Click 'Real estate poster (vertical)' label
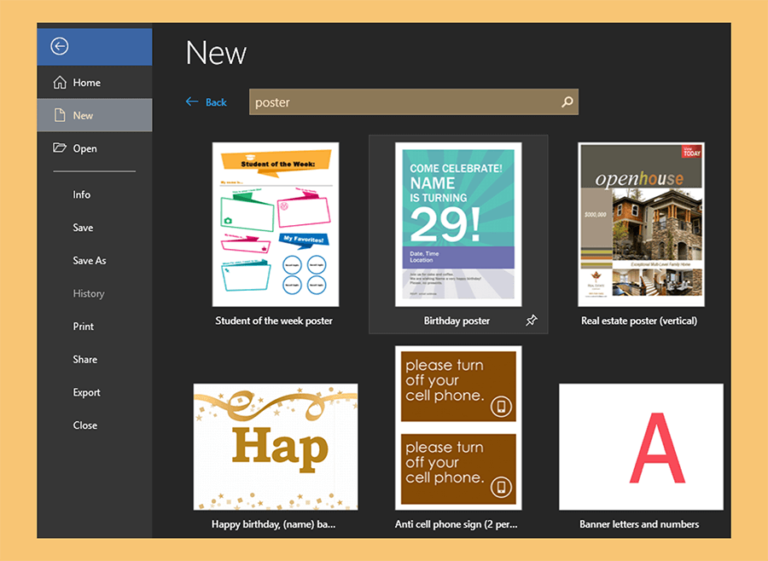Image resolution: width=768 pixels, height=561 pixels. [x=639, y=321]
